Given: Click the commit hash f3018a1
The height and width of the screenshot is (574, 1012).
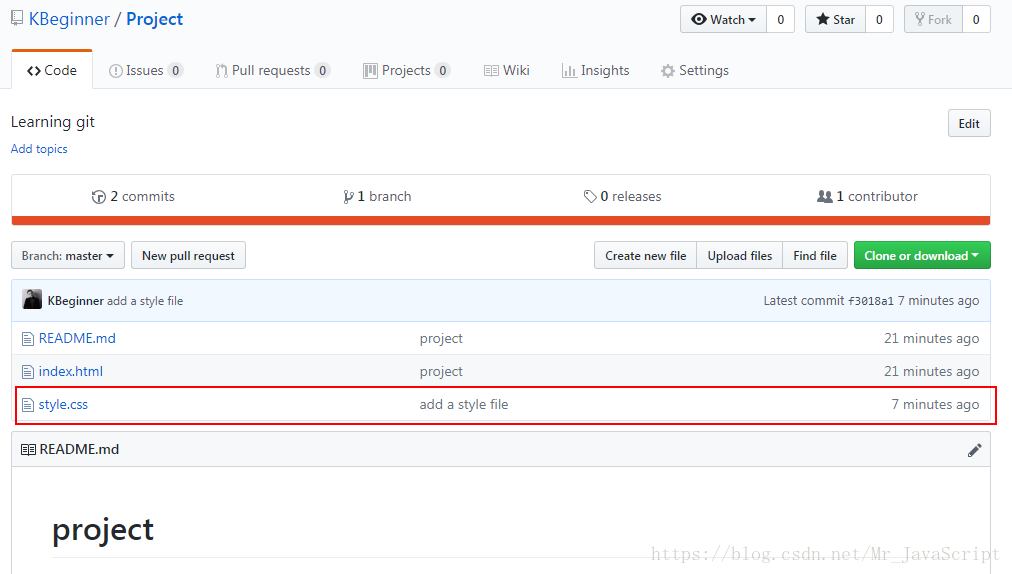Looking at the screenshot, I should click(871, 301).
